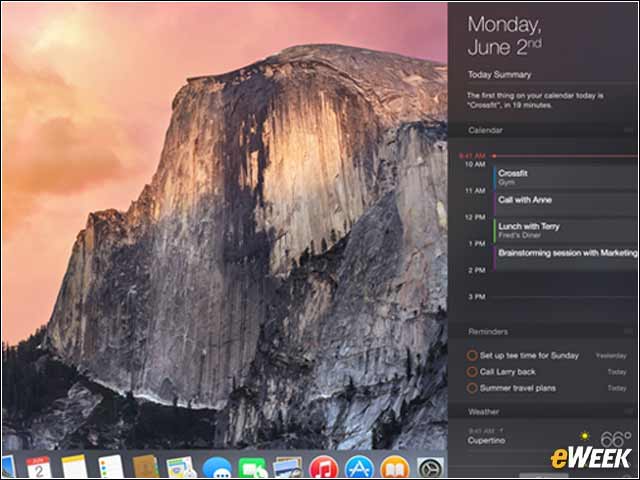Click 'Today' due label beside Summer travel plans
The height and width of the screenshot is (480, 640).
click(x=617, y=388)
